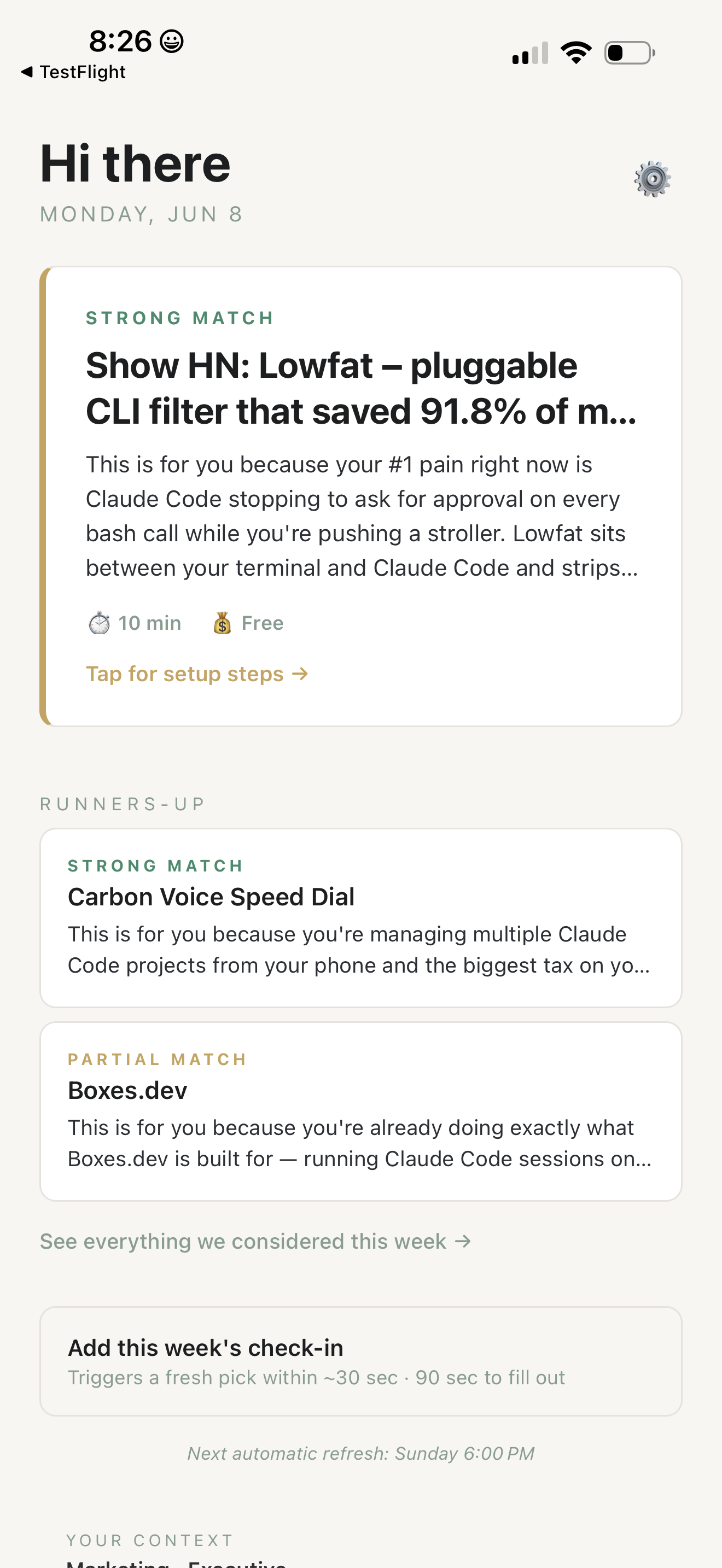Tap the smiley face next to time
This screenshot has width=722, height=1568.
point(172,42)
